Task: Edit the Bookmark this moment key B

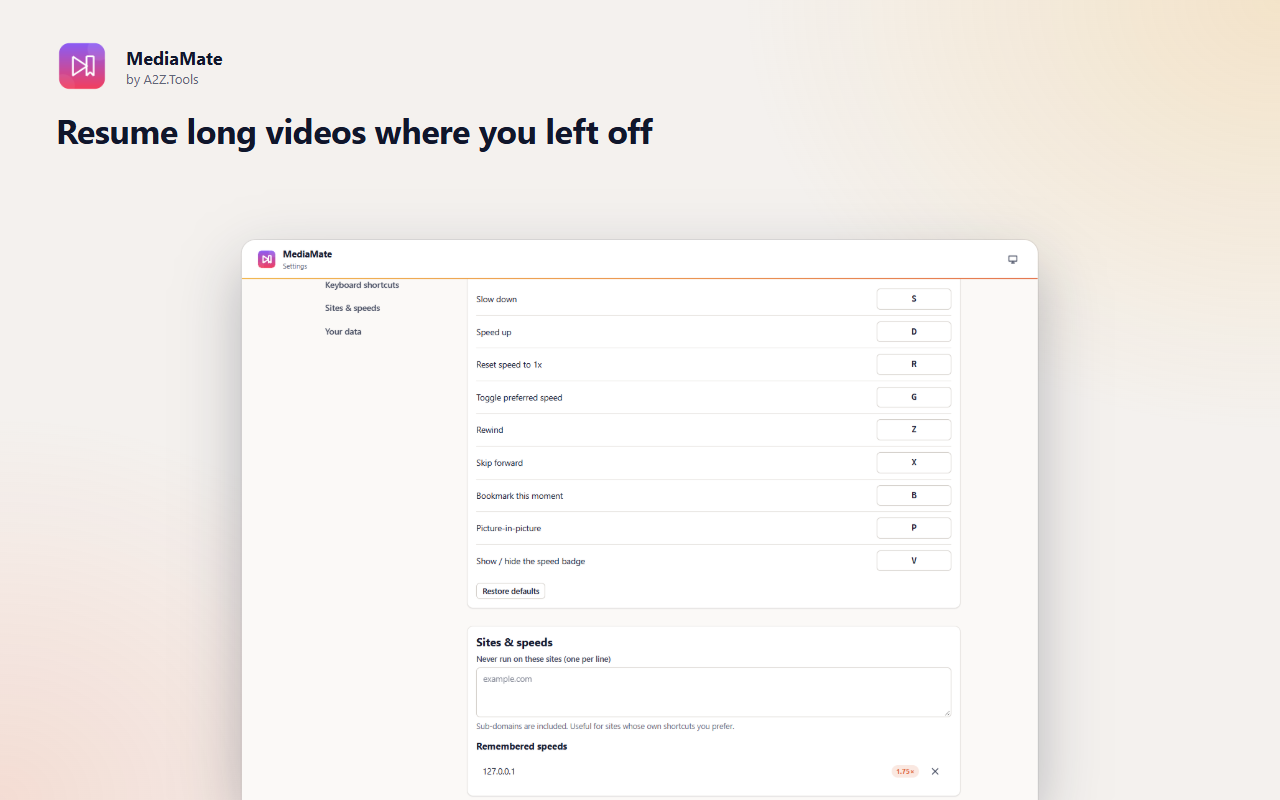Action: (914, 496)
